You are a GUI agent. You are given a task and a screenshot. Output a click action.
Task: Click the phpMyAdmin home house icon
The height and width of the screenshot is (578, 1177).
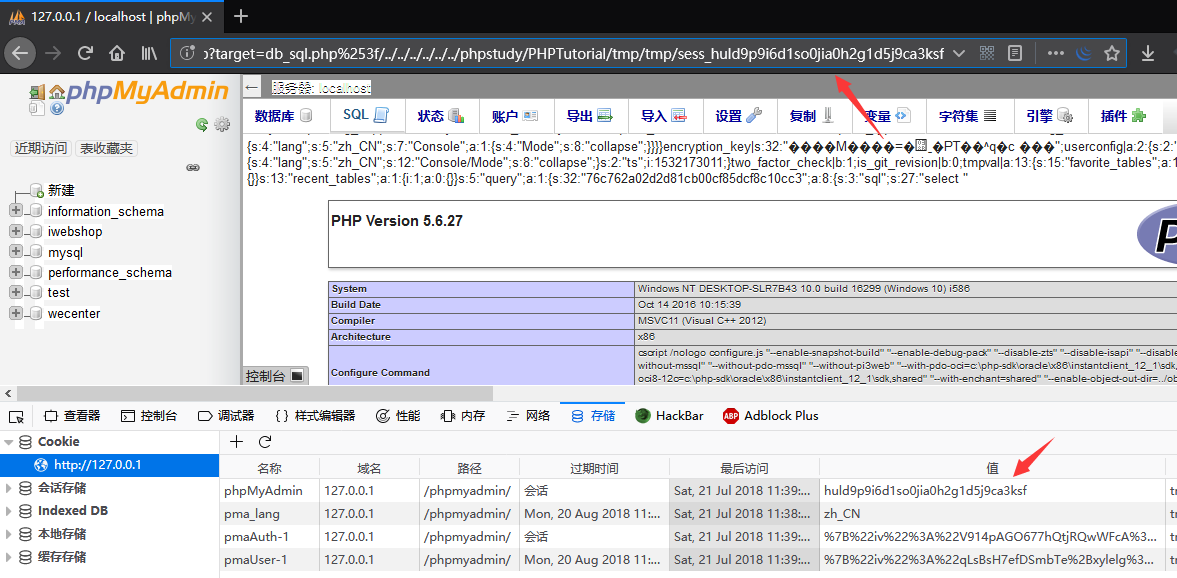click(57, 93)
